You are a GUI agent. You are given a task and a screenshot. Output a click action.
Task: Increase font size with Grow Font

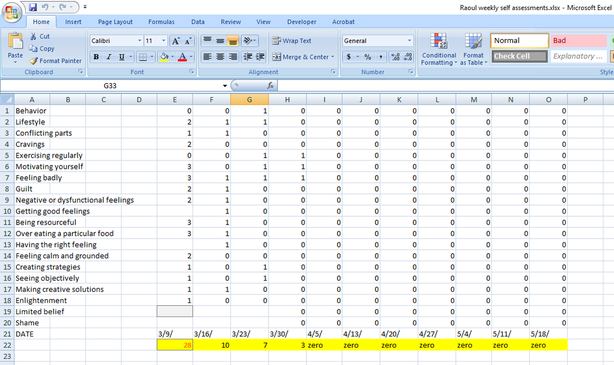click(x=176, y=41)
